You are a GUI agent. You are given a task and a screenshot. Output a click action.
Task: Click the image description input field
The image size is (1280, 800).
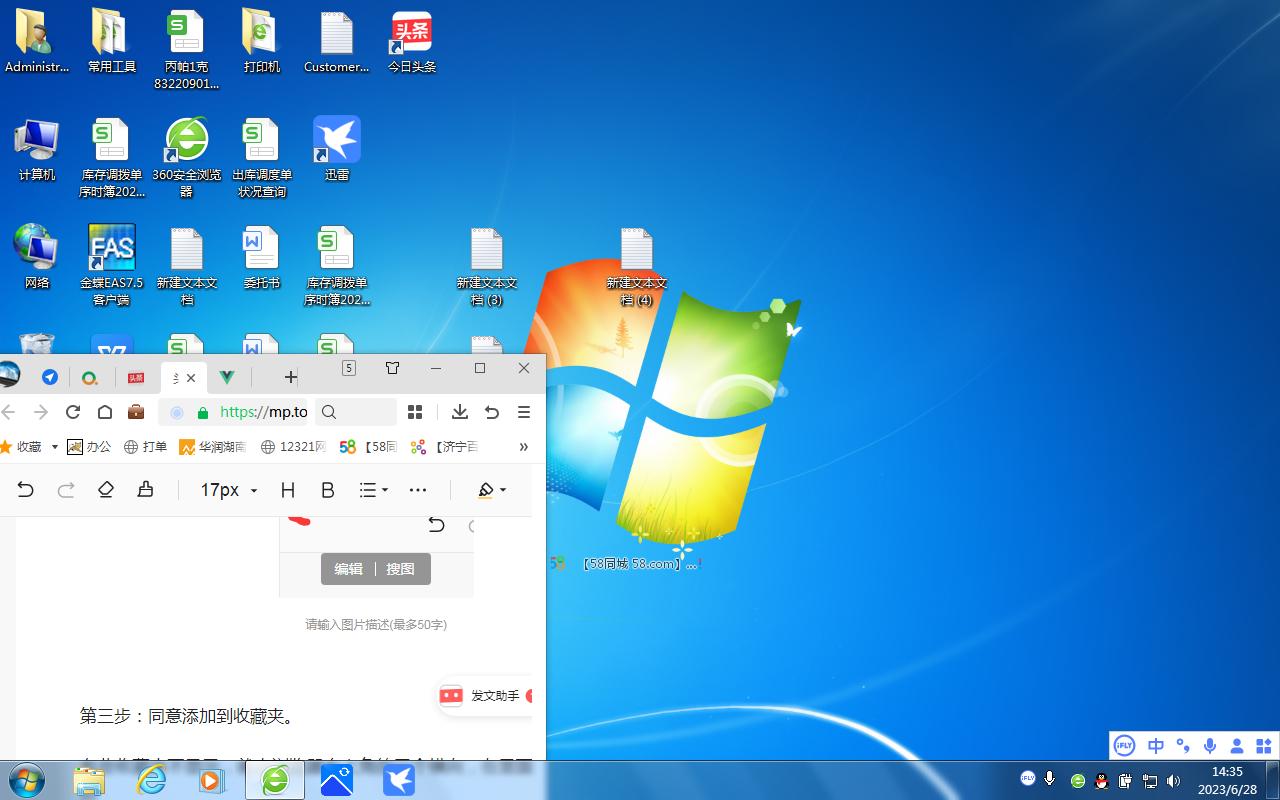(376, 624)
